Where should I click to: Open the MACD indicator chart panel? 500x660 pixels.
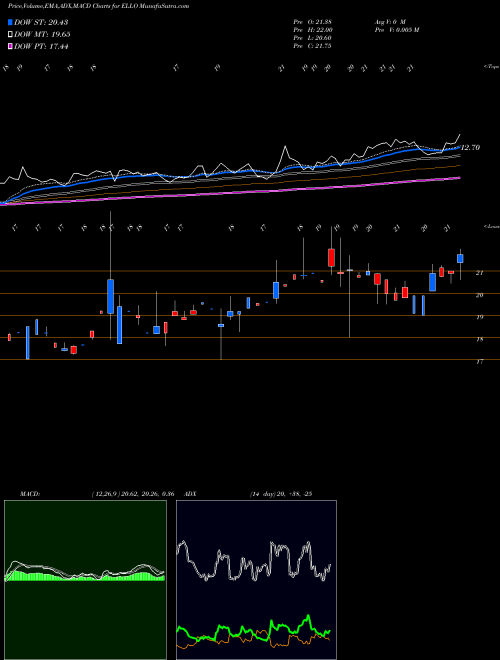pyautogui.click(x=85, y=580)
